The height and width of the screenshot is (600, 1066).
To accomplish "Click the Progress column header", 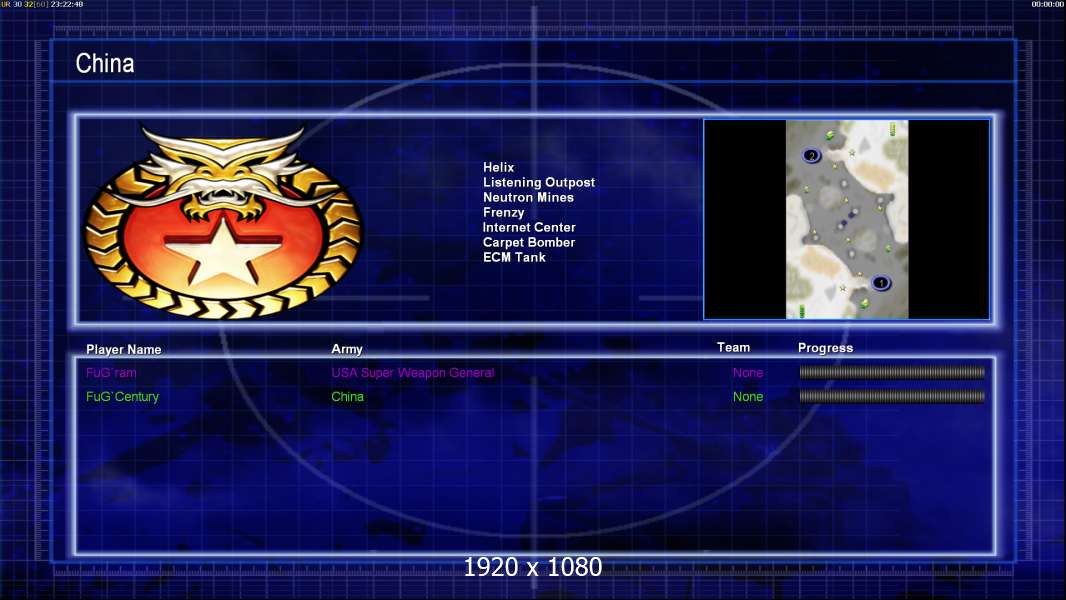I will coord(825,348).
